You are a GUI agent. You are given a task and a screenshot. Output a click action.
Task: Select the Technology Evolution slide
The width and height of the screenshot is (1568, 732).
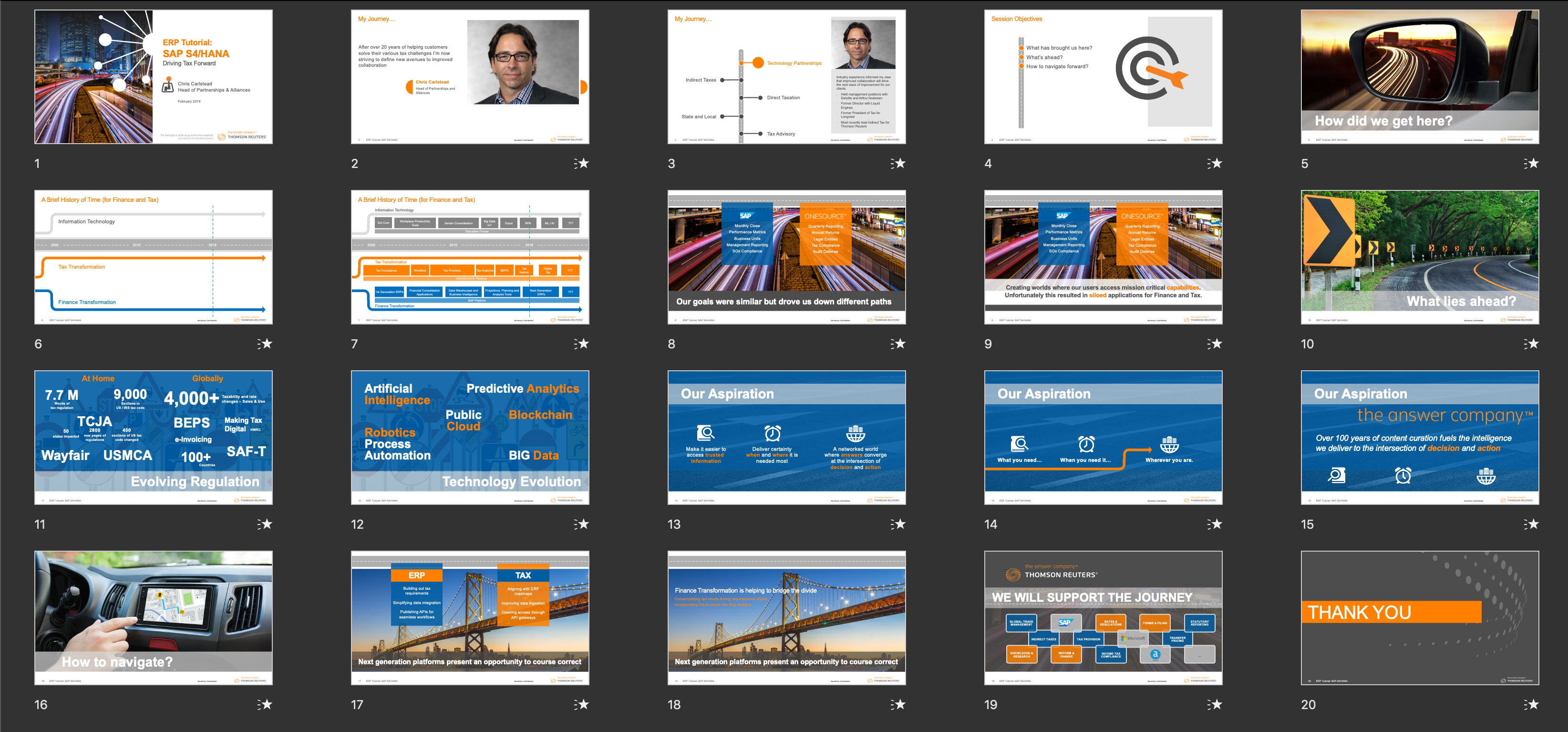pyautogui.click(x=470, y=437)
